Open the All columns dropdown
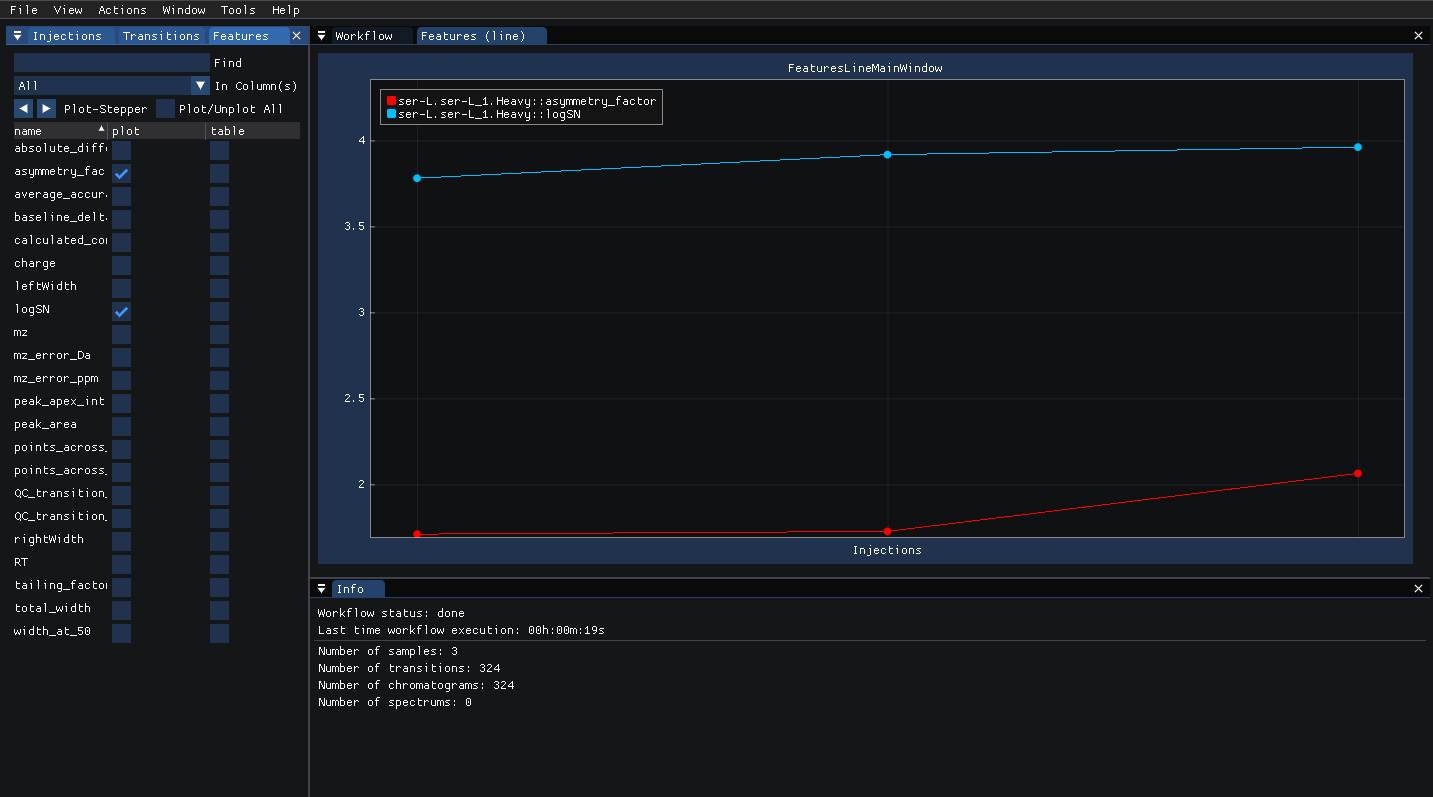Viewport: 1433px width, 797px height. [x=111, y=86]
